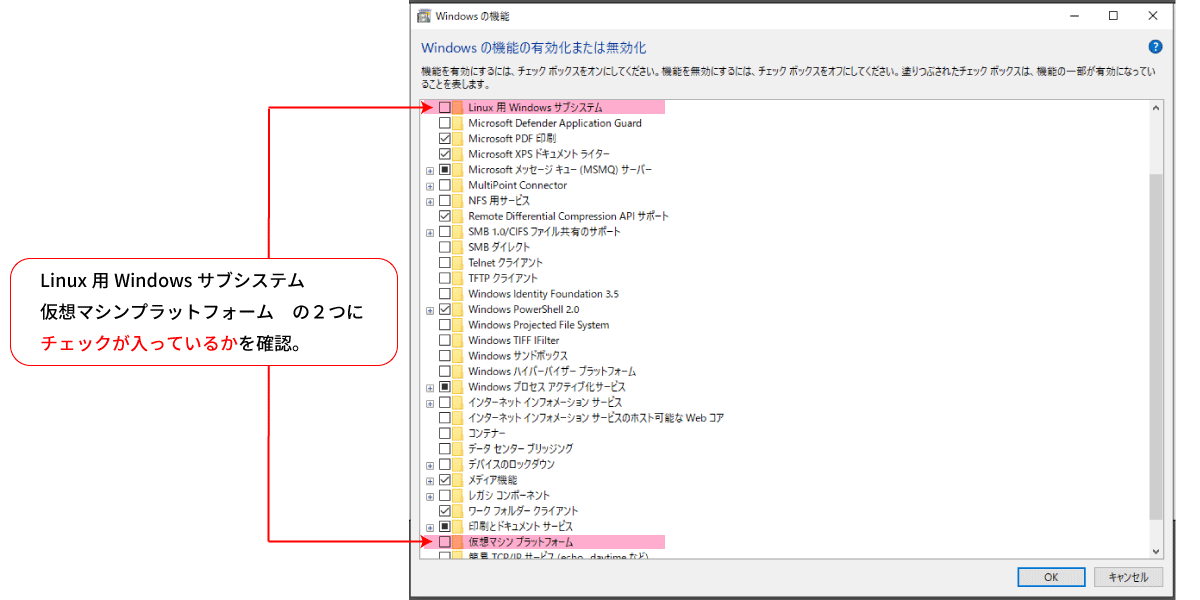Check the Telnet クライアント checkbox
Image resolution: width=1200 pixels, height=600 pixels.
[445, 262]
